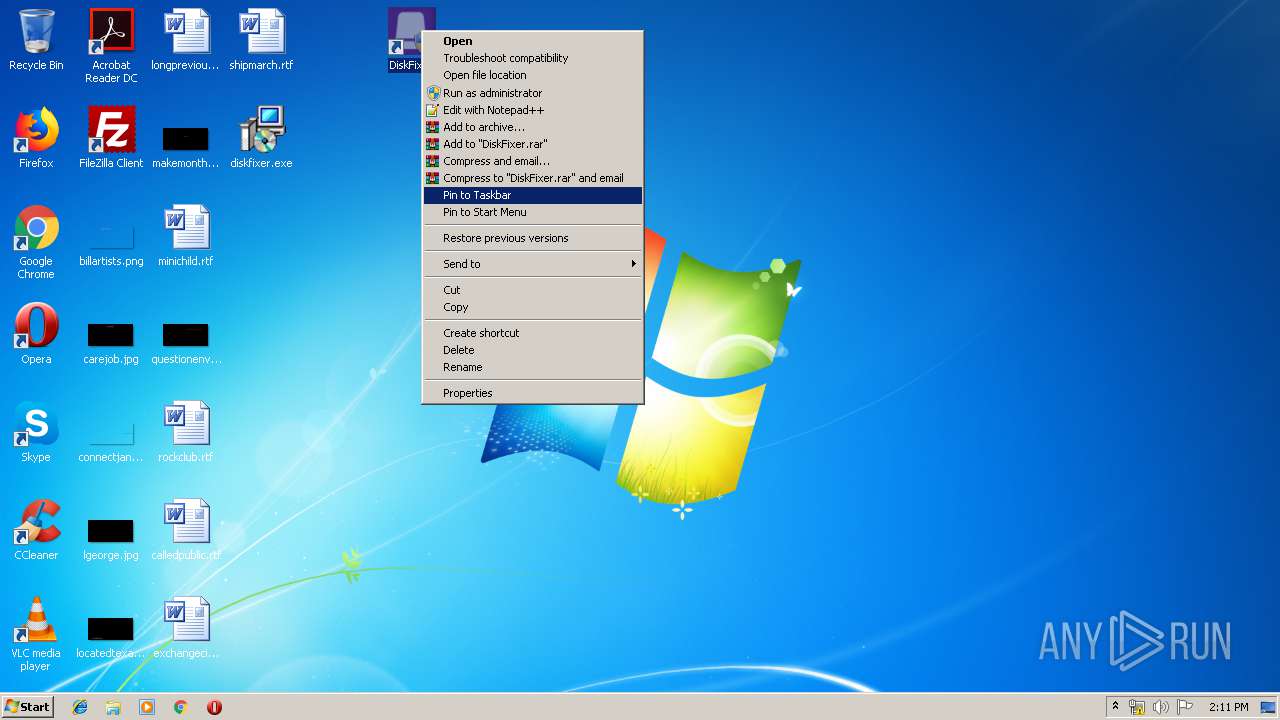Open the volume speaker tray icon
Image resolution: width=1280 pixels, height=720 pixels.
[1161, 707]
